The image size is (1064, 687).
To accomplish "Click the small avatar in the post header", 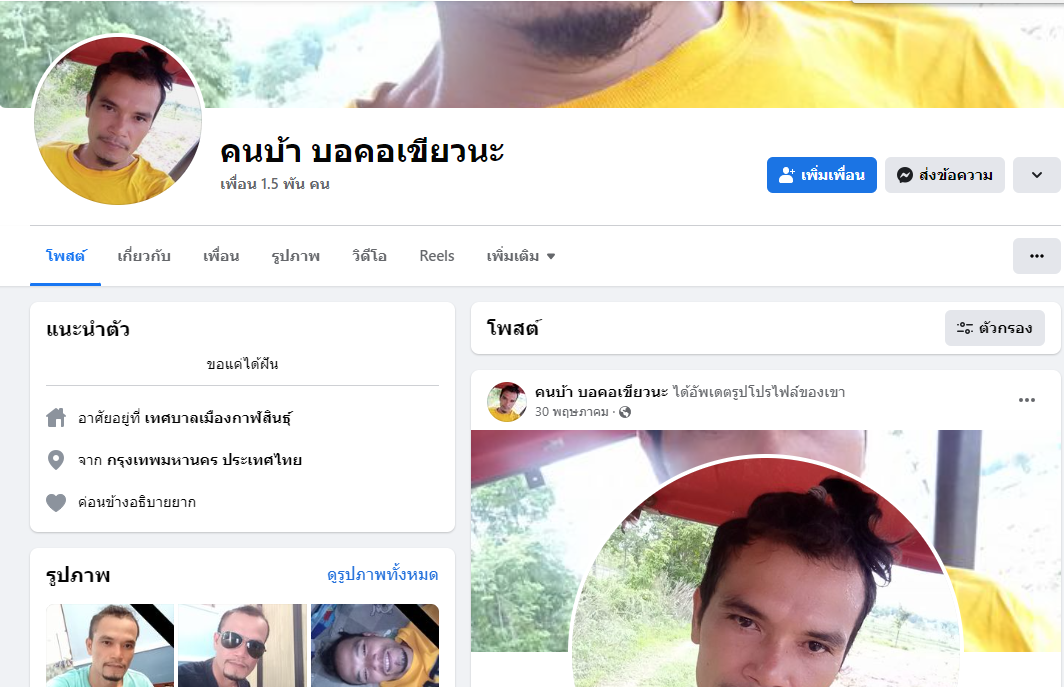I will [507, 402].
